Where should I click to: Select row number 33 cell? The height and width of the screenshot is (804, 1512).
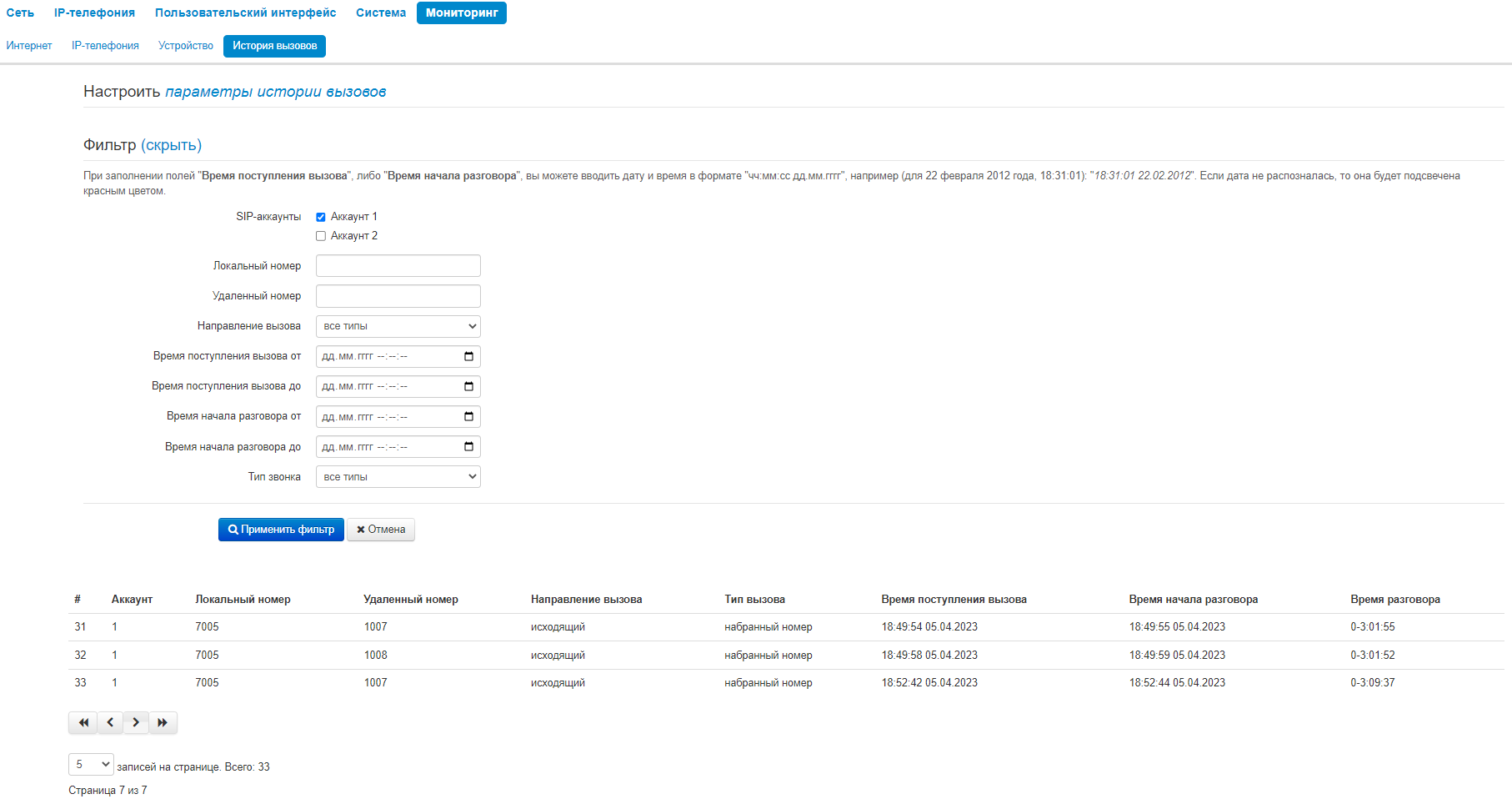(80, 683)
